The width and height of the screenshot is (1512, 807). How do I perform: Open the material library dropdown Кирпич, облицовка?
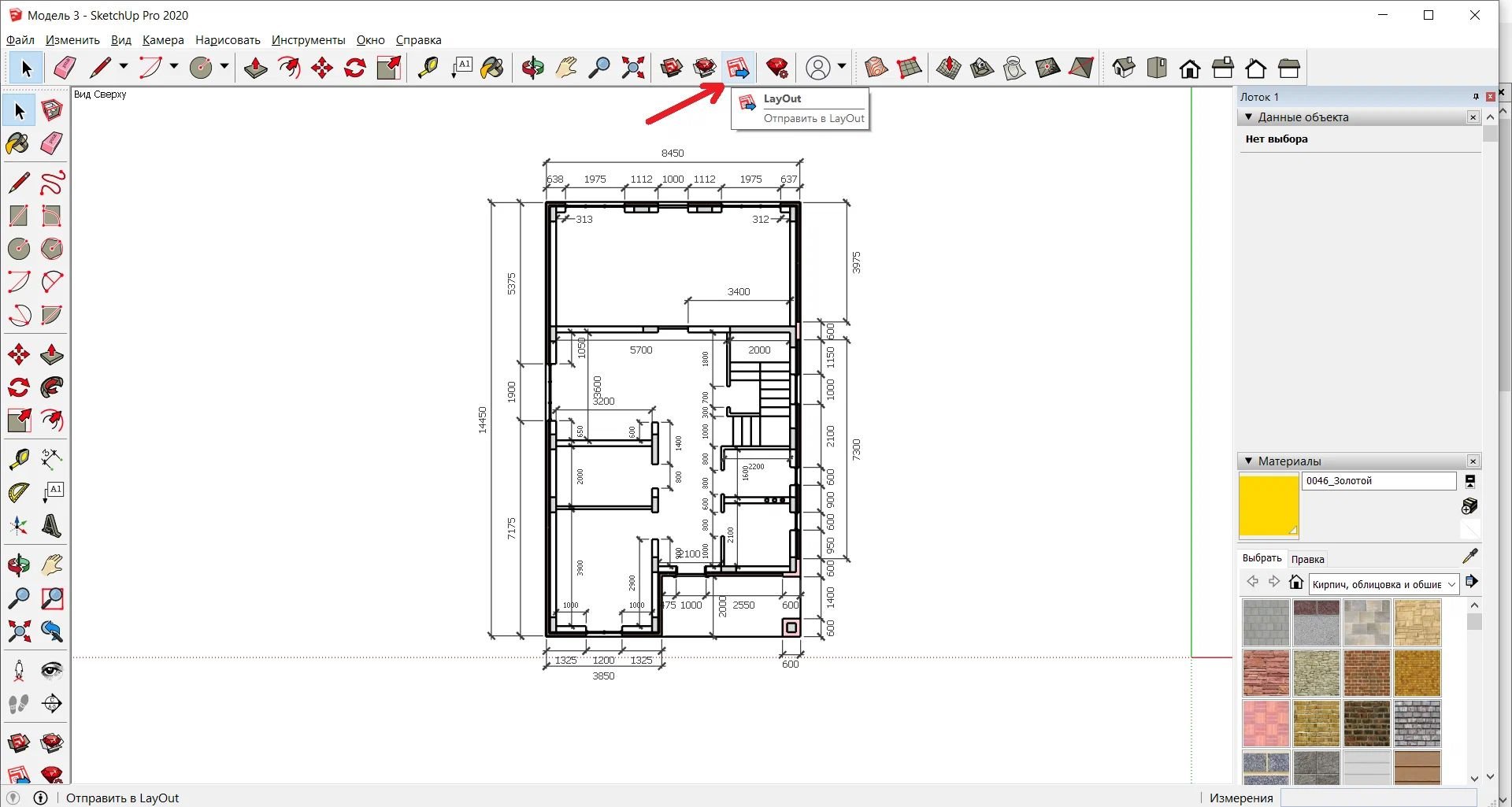1384,584
